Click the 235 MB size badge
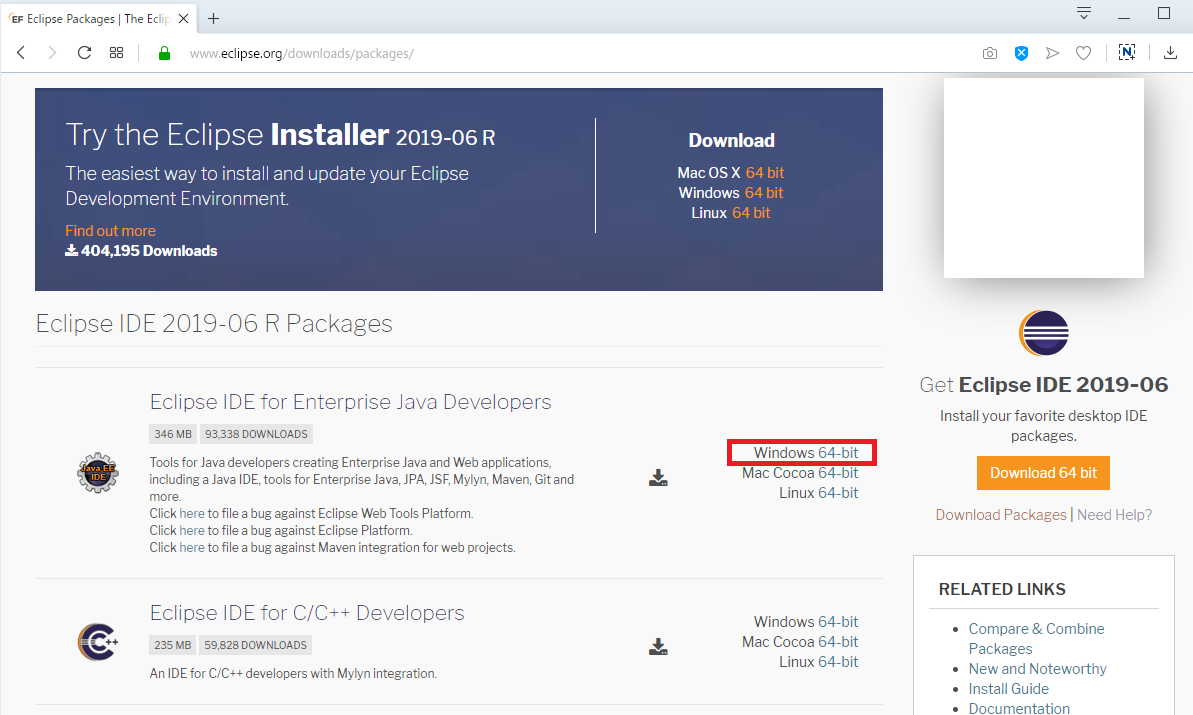This screenshot has height=715, width=1193. click(x=173, y=645)
